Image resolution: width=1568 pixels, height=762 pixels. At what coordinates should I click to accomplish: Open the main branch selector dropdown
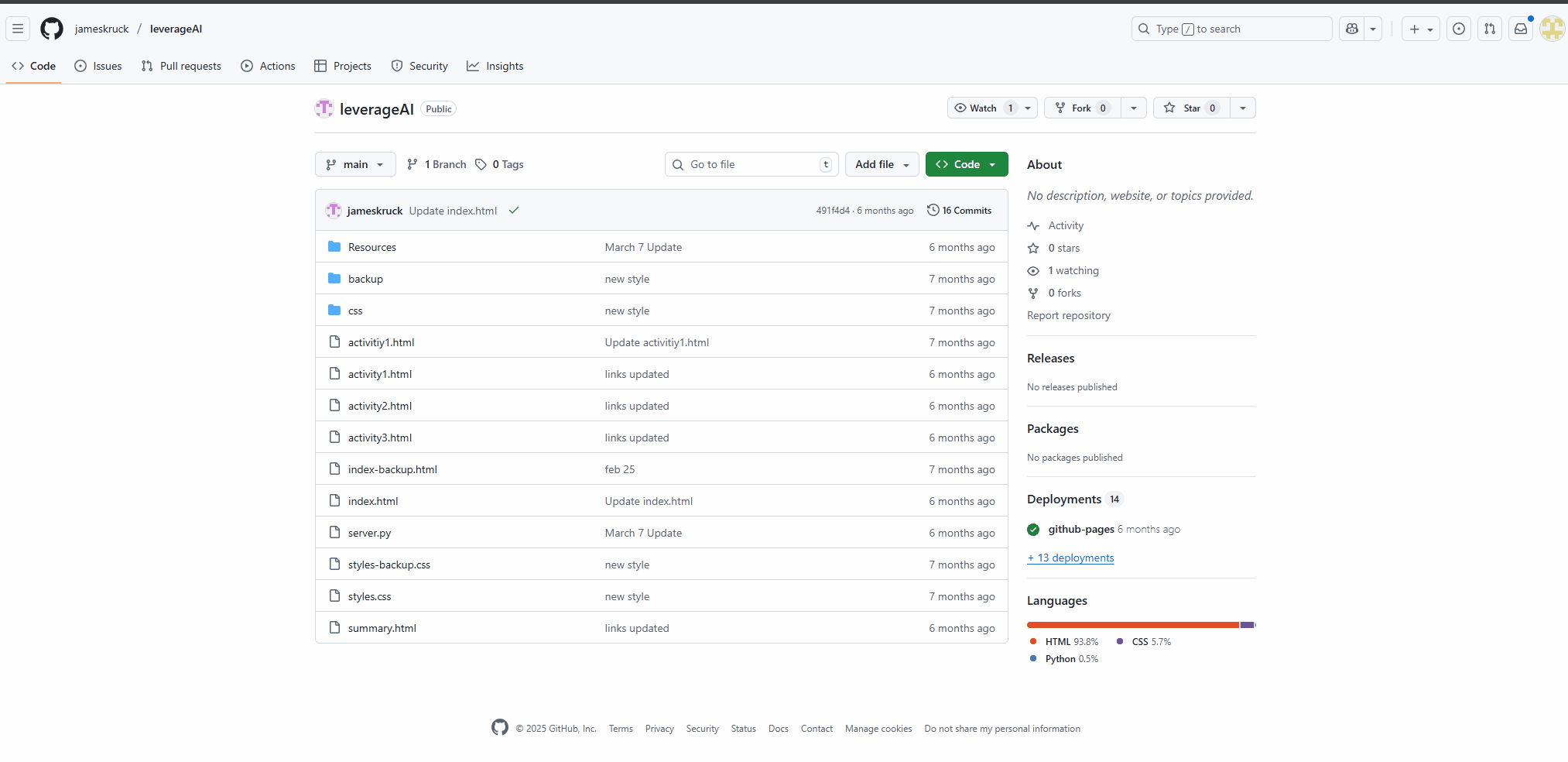355,164
